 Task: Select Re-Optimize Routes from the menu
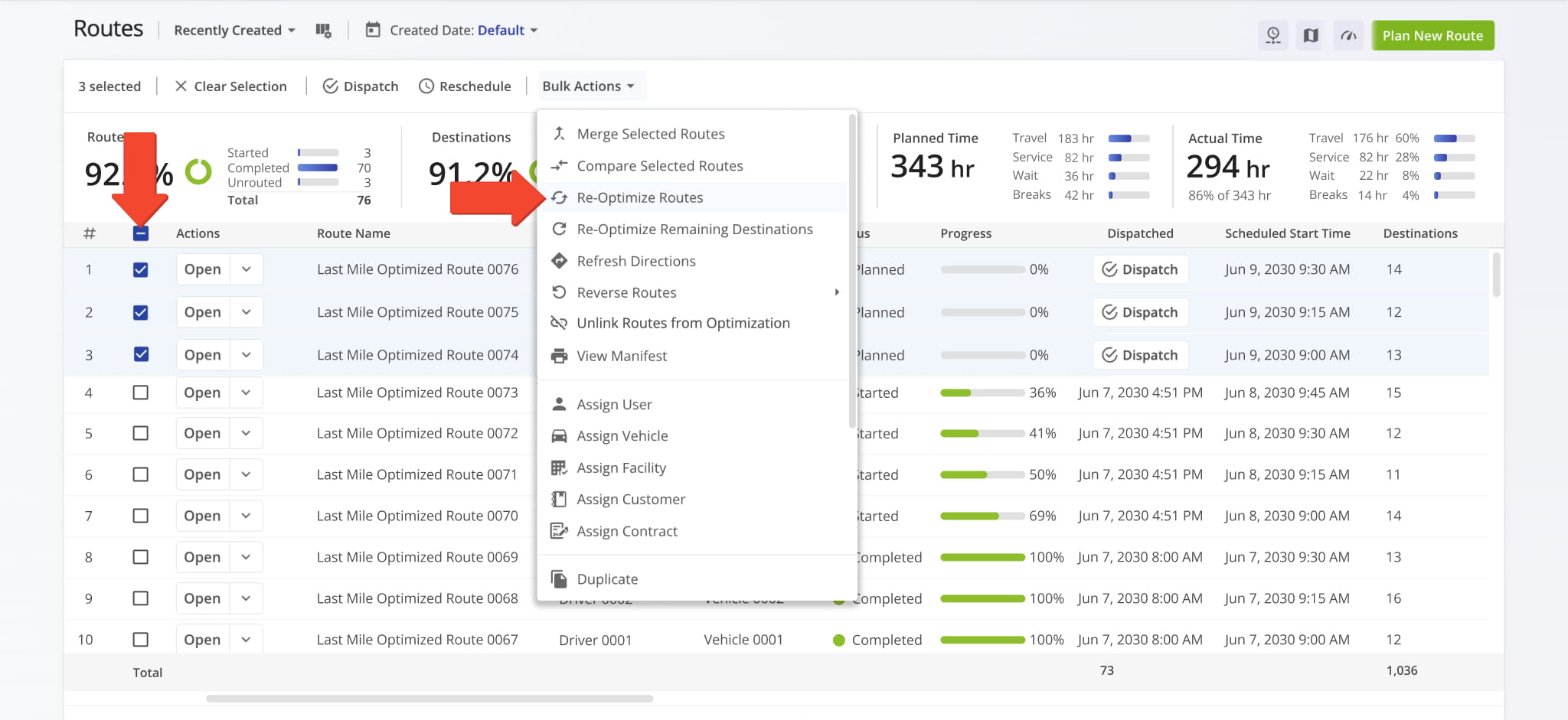pyautogui.click(x=640, y=197)
